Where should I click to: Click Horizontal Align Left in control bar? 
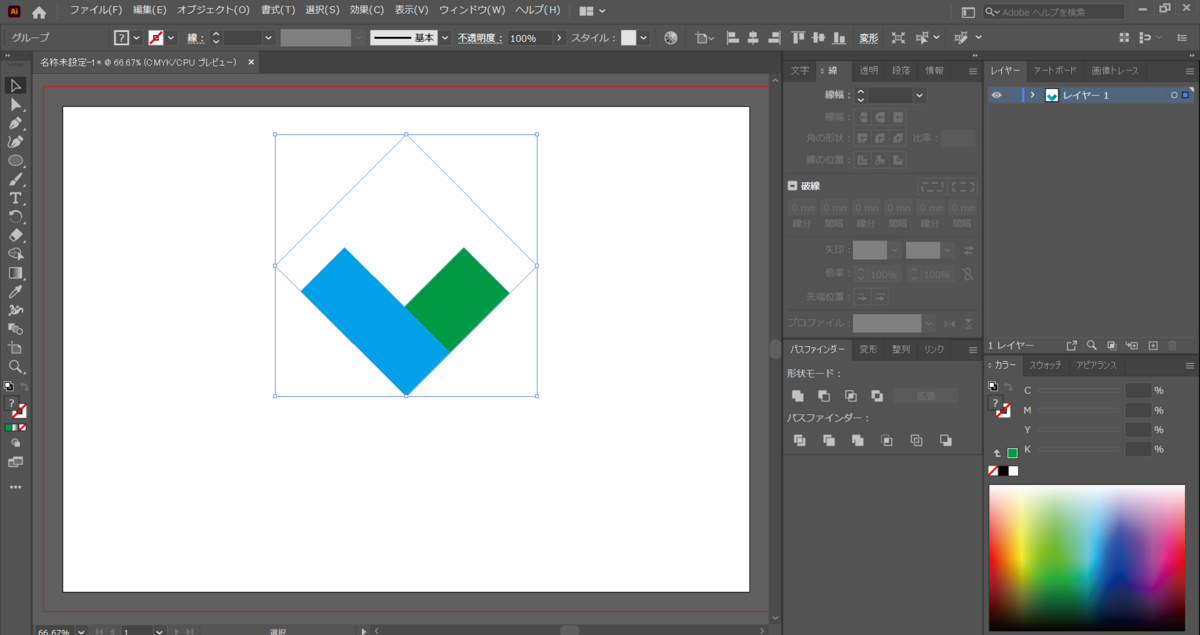point(732,37)
